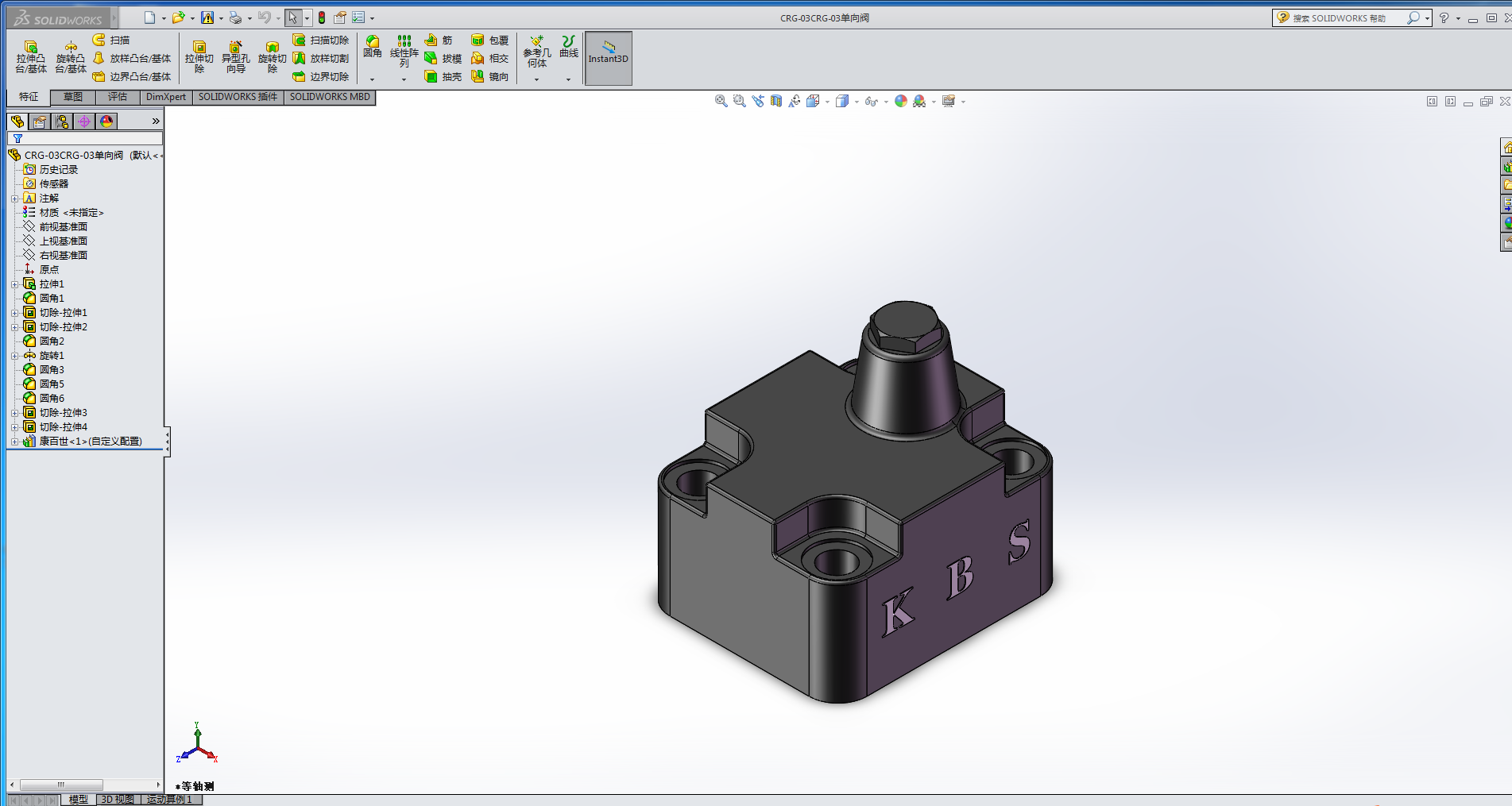Image resolution: width=1512 pixels, height=806 pixels.
Task: Click the Lofted Boss/Base (放样凸台/基体) tool
Action: tap(132, 58)
